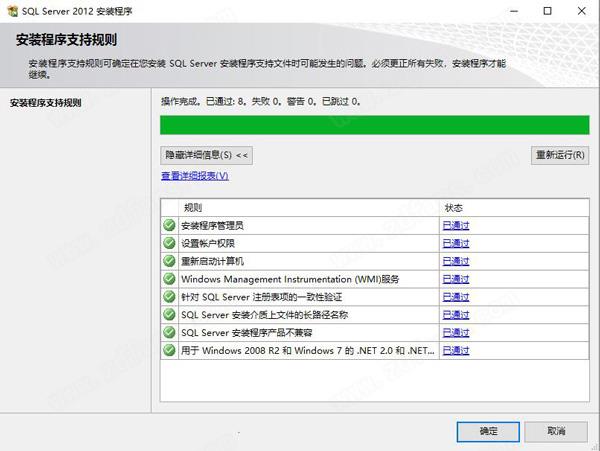Click the 规则 column header
This screenshot has width=600, height=451.
[x=308, y=208]
